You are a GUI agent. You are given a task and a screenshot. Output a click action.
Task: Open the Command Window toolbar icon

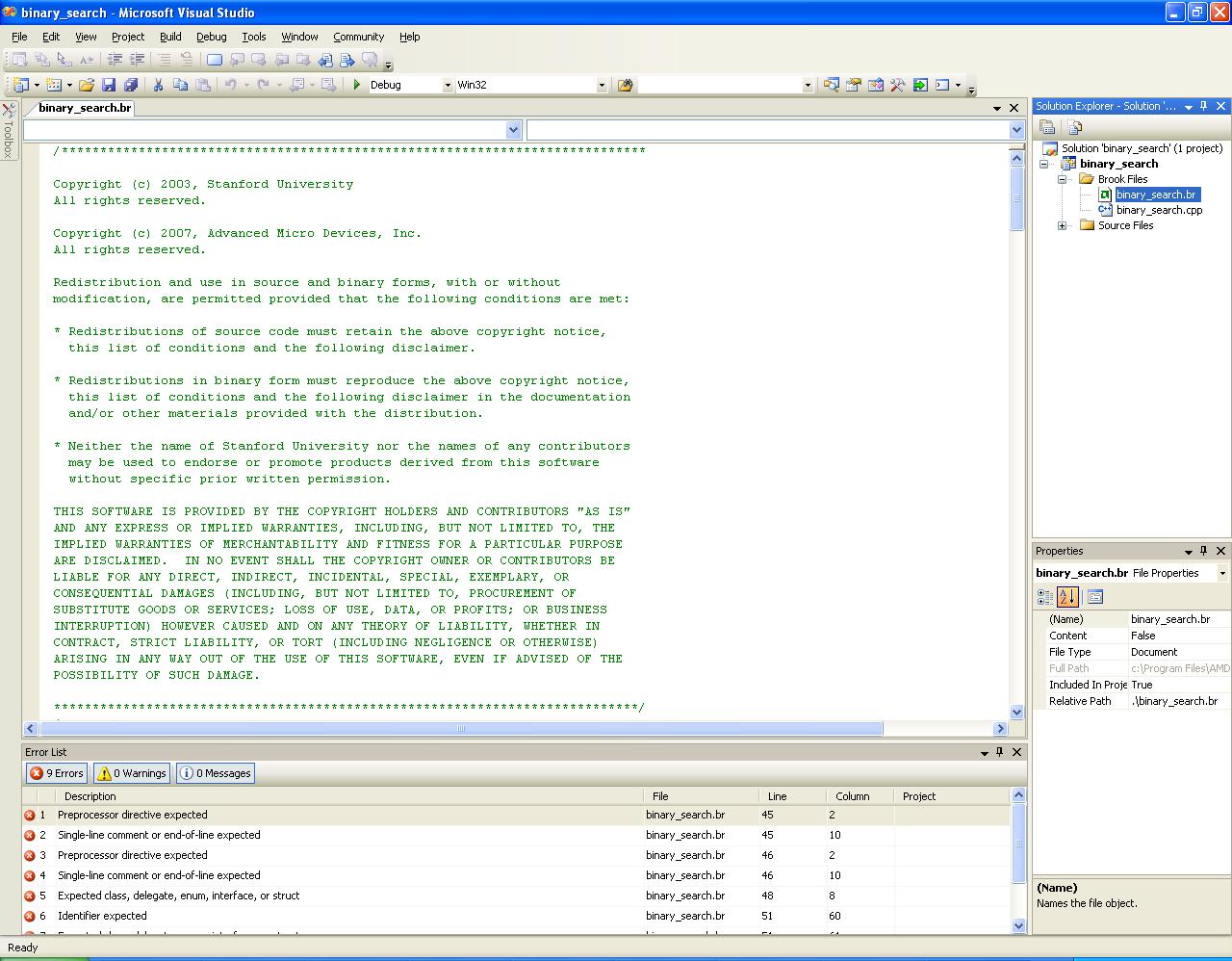coord(942,85)
